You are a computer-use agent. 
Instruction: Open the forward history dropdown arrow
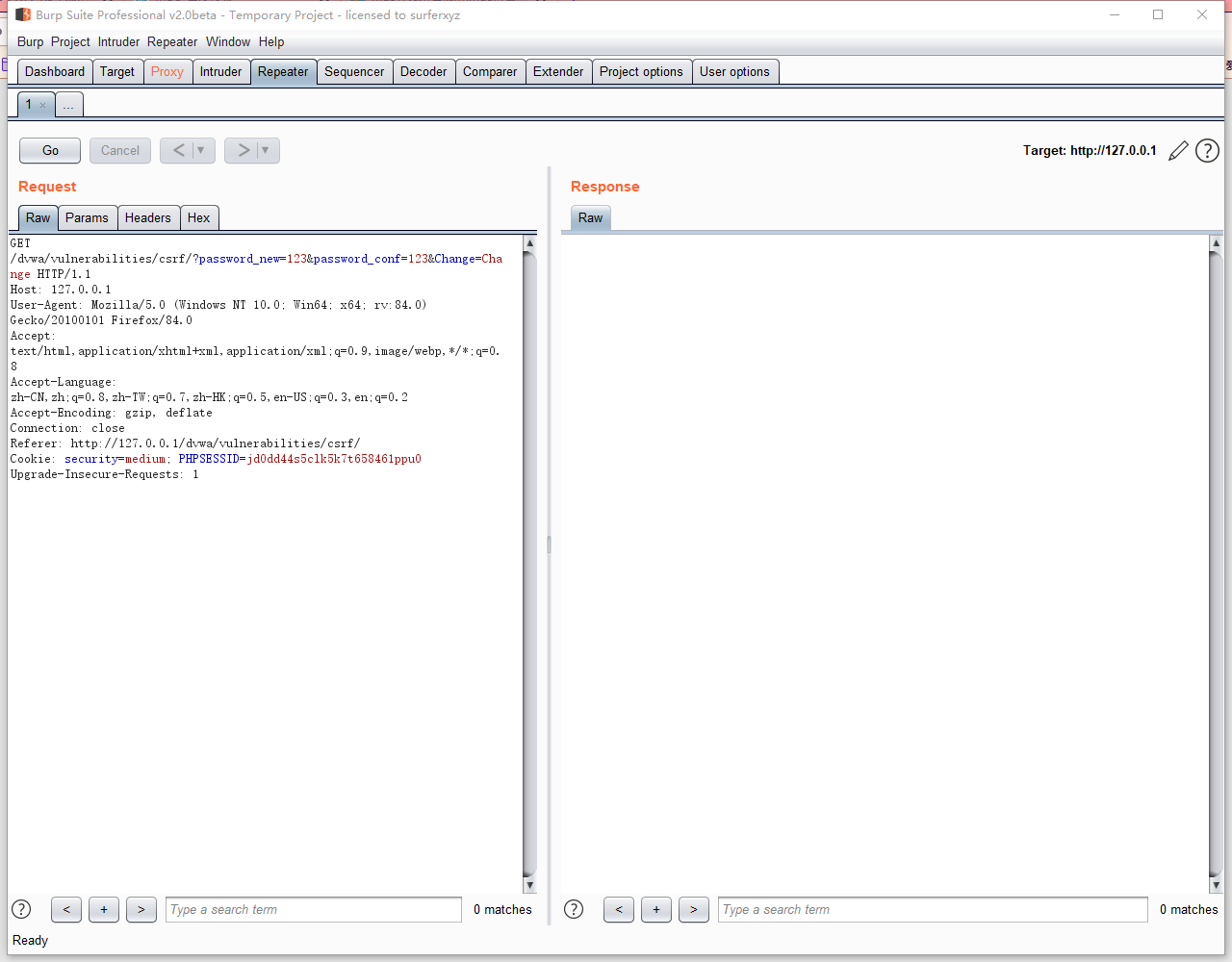(x=266, y=150)
